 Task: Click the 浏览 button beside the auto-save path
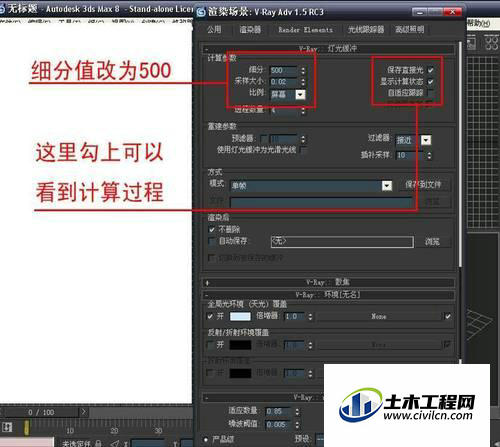pyautogui.click(x=432, y=242)
